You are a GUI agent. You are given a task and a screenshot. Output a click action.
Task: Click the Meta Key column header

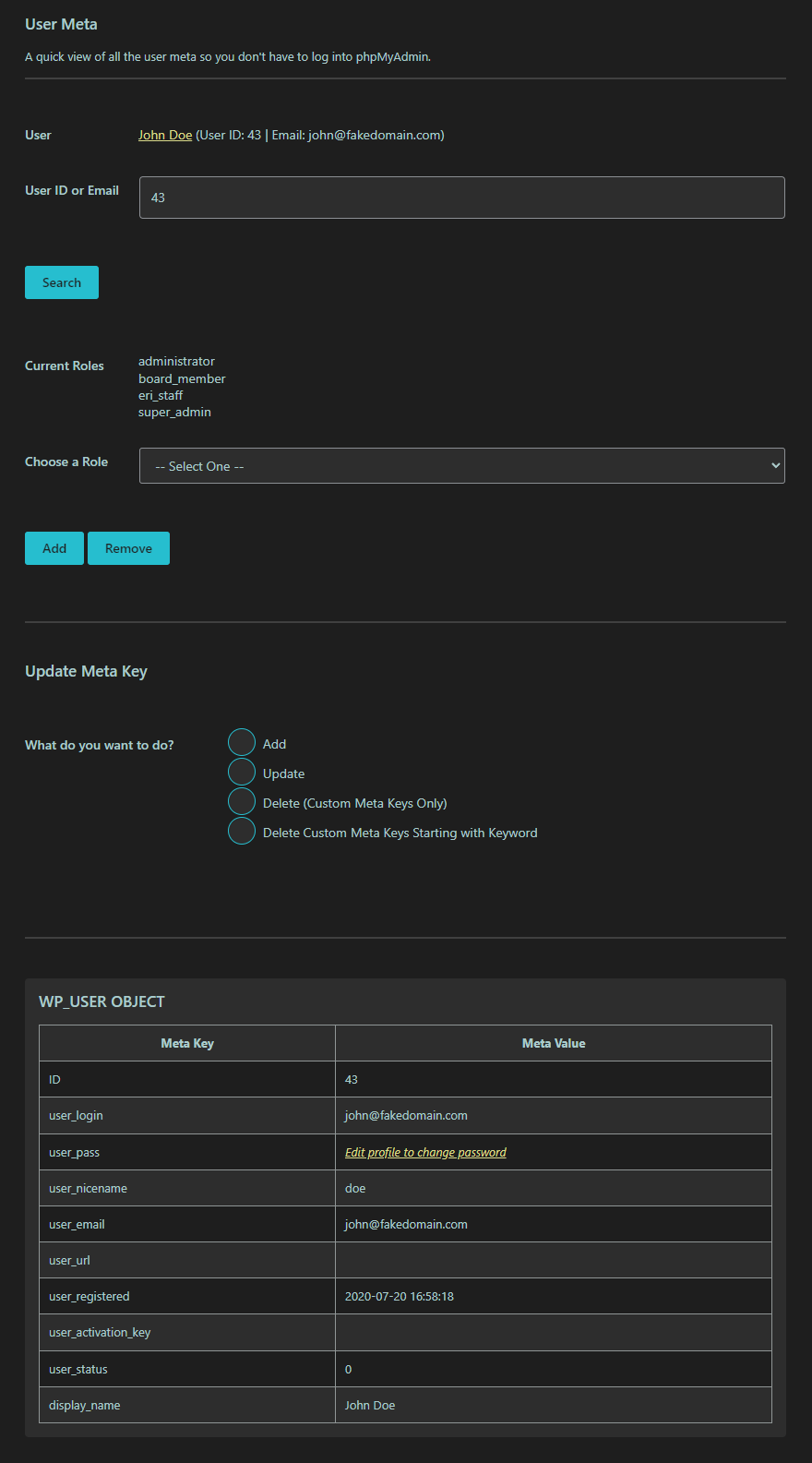(187, 1043)
